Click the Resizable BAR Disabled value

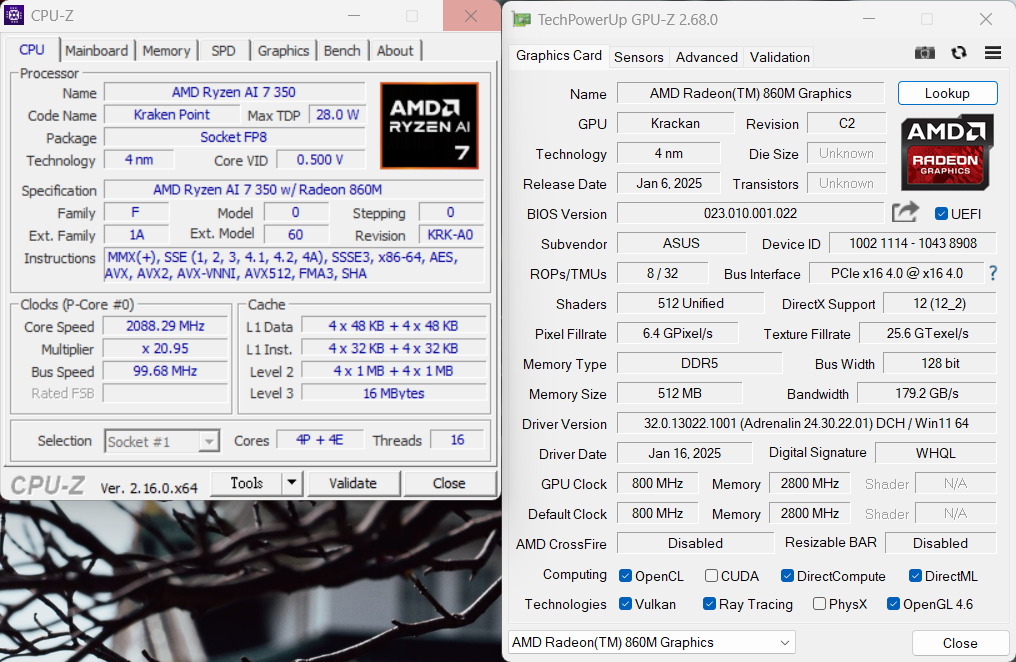point(940,543)
